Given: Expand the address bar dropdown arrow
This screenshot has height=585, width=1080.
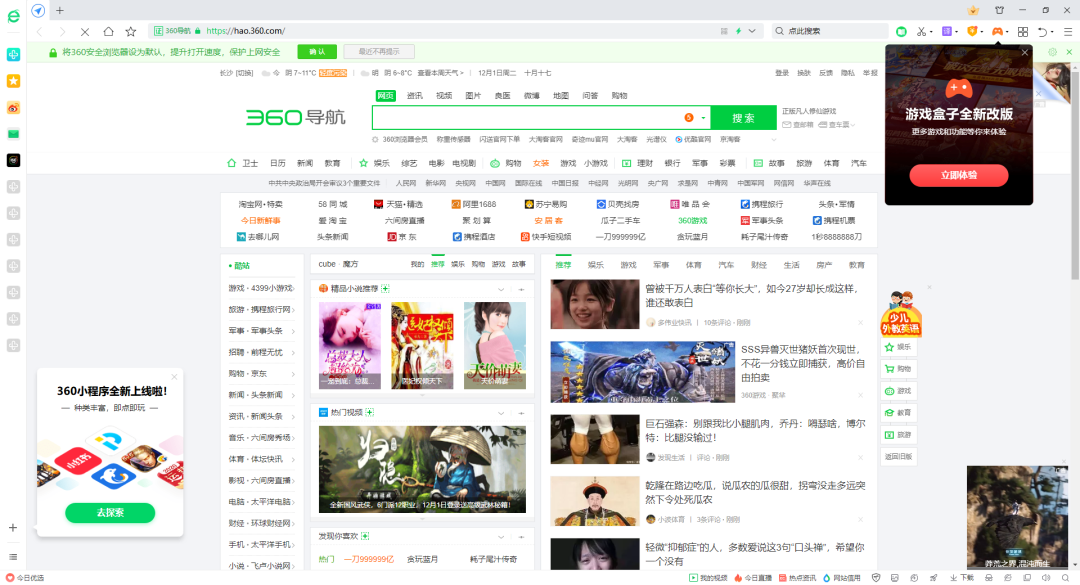Looking at the screenshot, I should tap(752, 31).
